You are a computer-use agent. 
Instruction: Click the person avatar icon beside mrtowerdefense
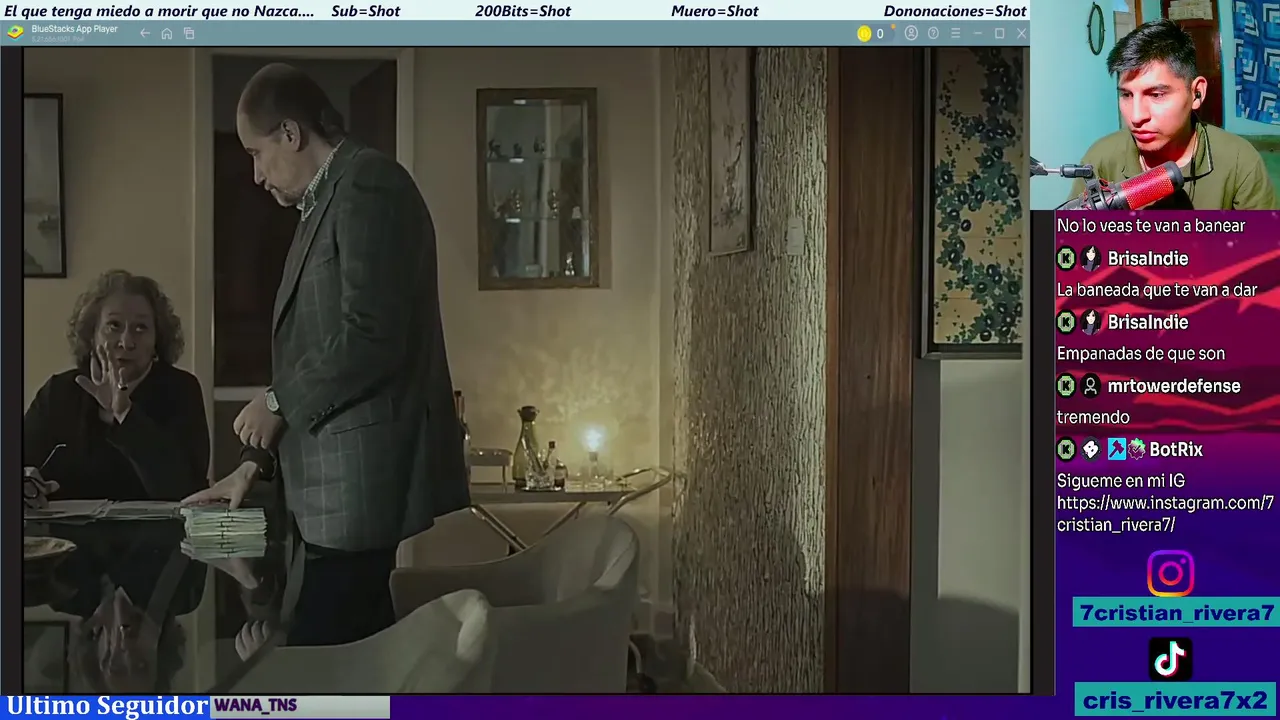(x=1091, y=386)
